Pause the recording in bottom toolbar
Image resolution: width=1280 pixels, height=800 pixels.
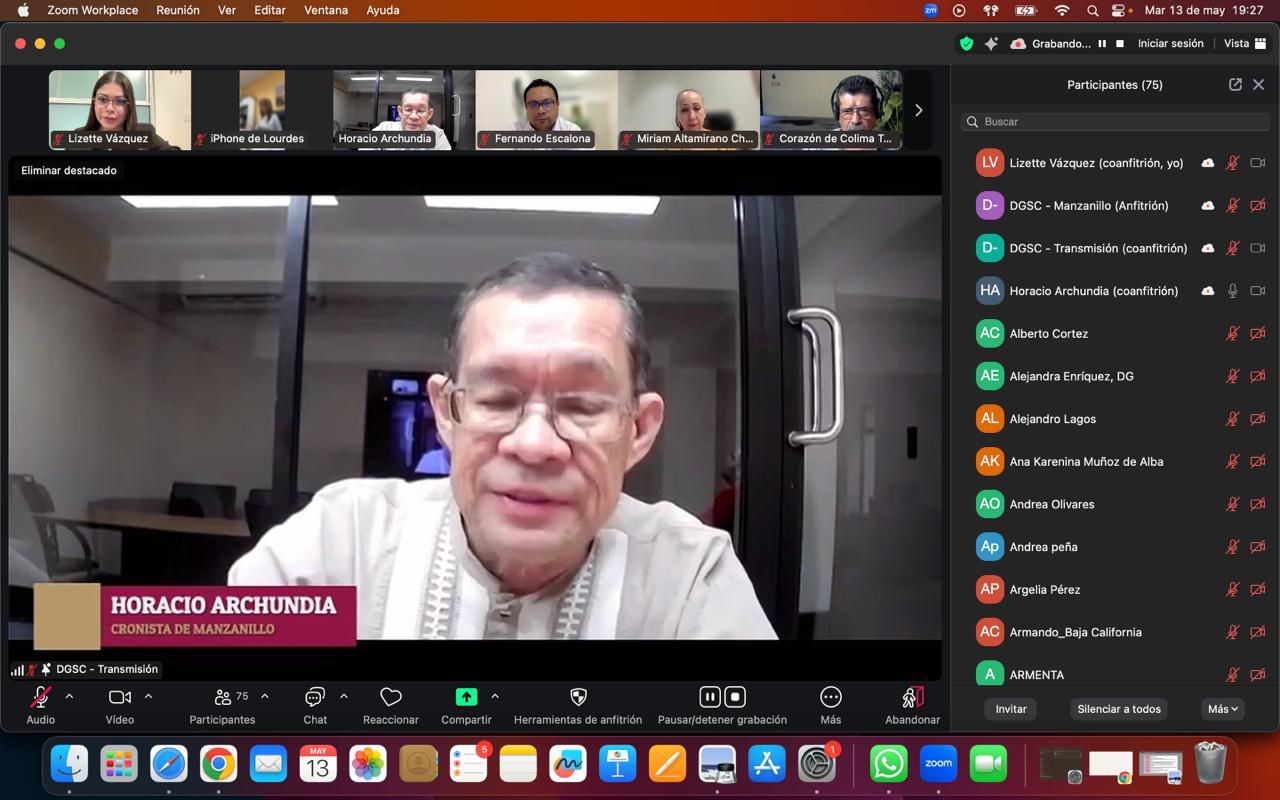tap(709, 697)
